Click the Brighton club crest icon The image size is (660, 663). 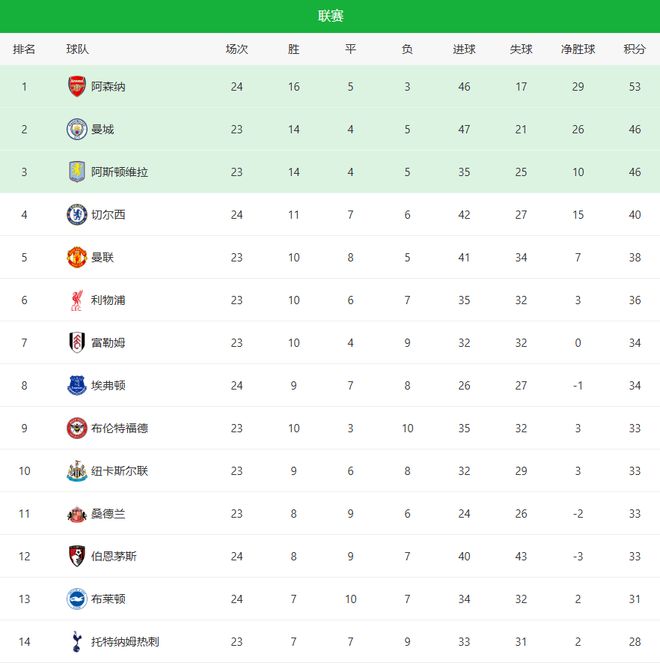[x=77, y=599]
